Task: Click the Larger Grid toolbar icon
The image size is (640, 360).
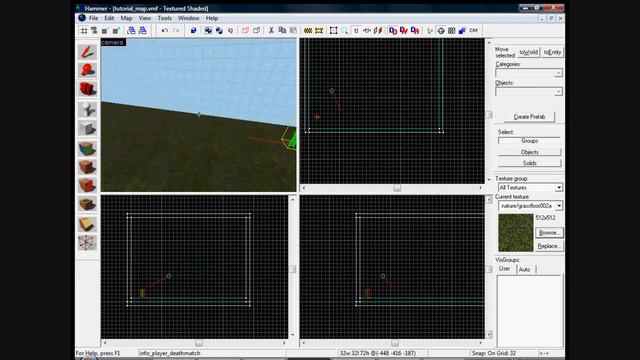Action: coord(116,31)
